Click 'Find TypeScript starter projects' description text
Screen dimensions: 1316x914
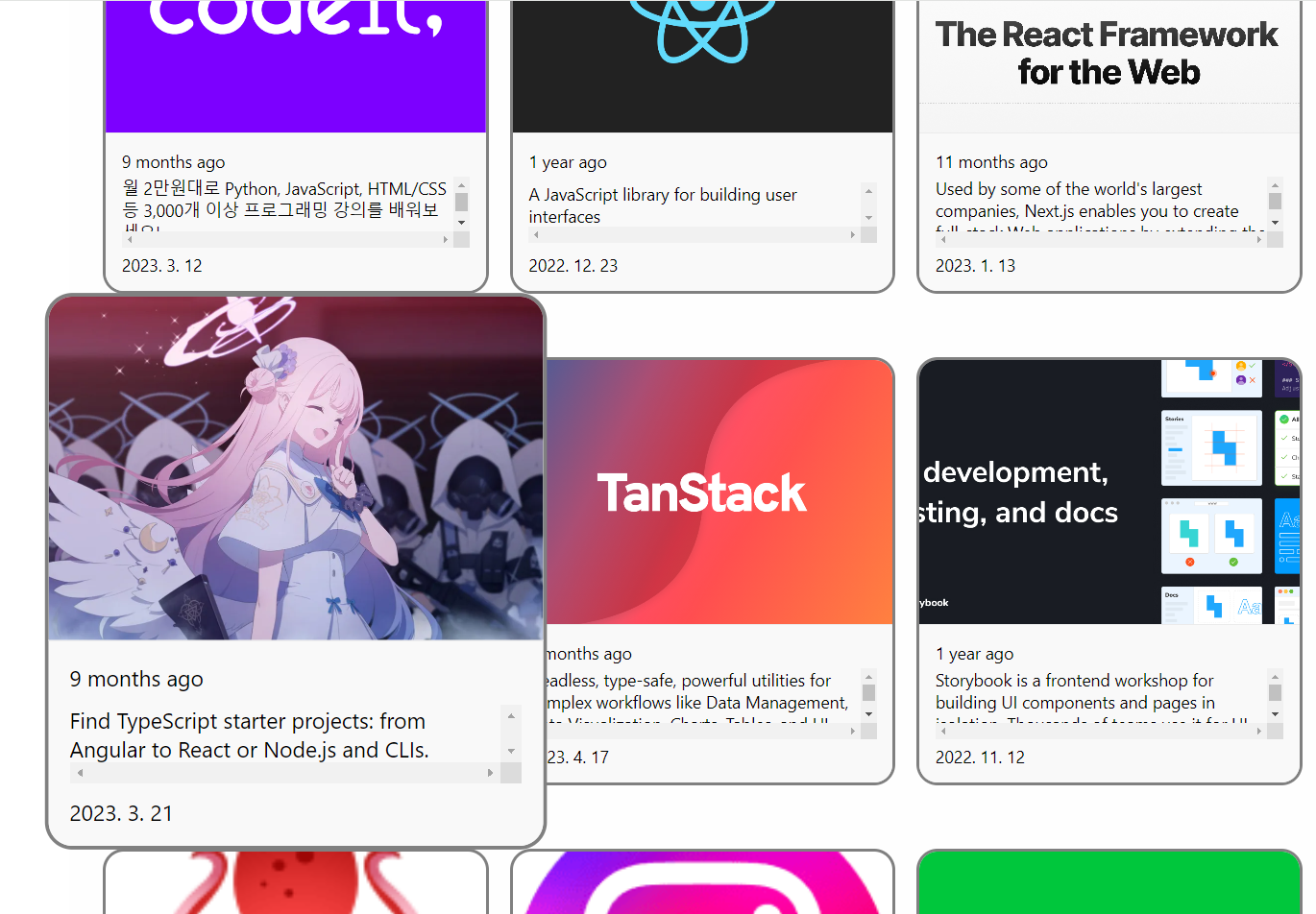250,735
